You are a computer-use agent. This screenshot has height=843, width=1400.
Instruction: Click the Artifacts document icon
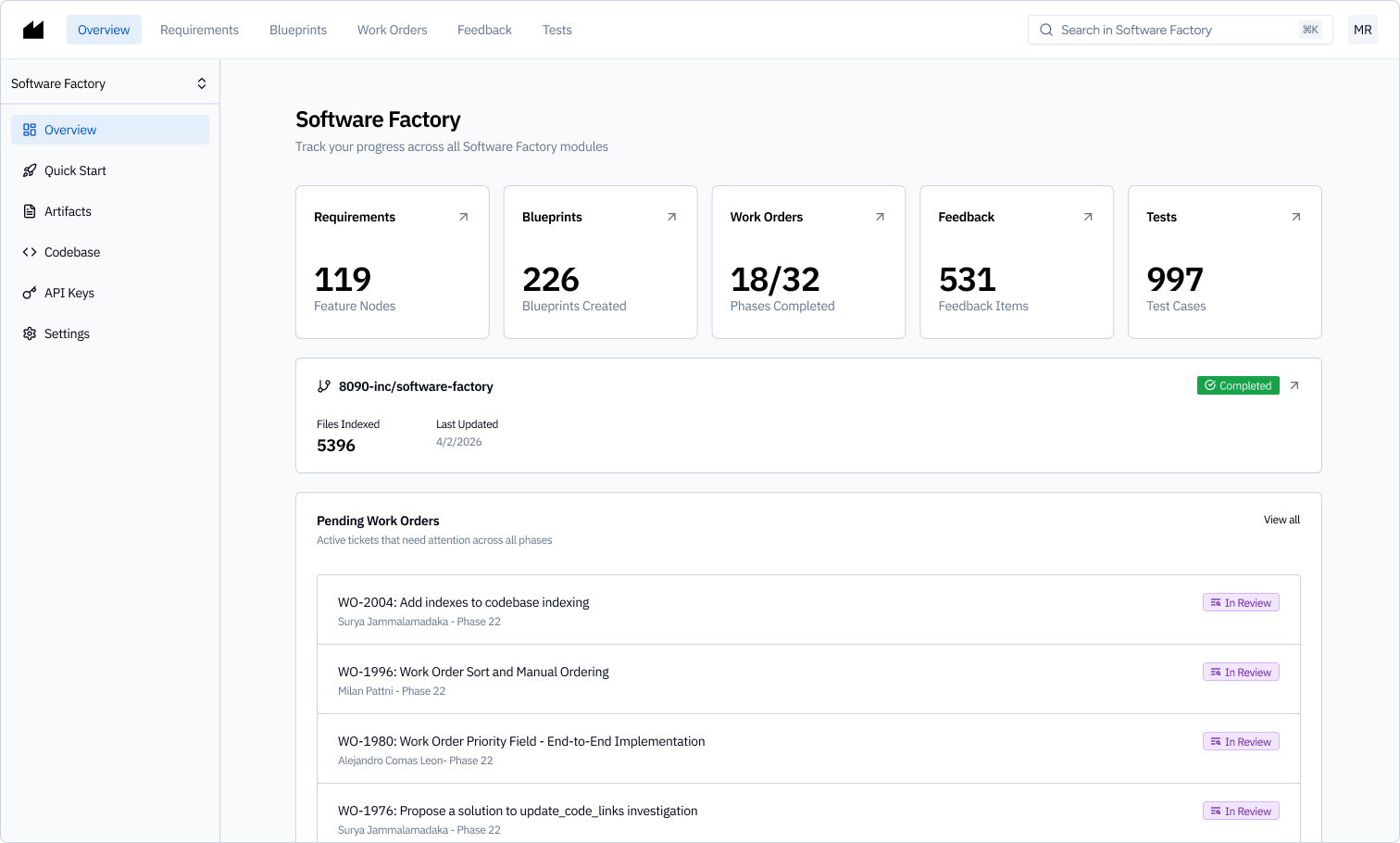[28, 211]
